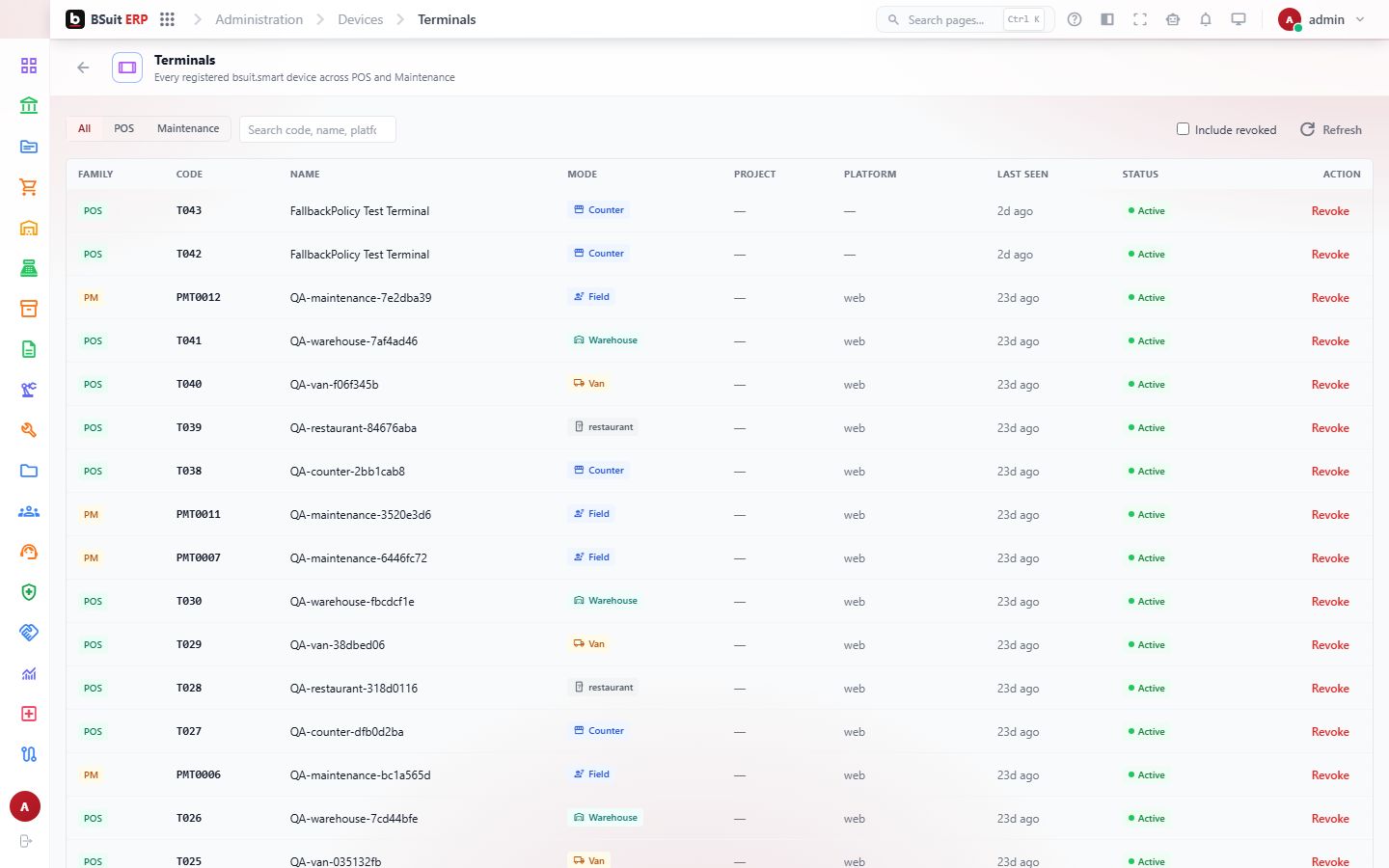Open the chart analytics sidebar icon
The image size is (1389, 868).
pyautogui.click(x=29, y=673)
